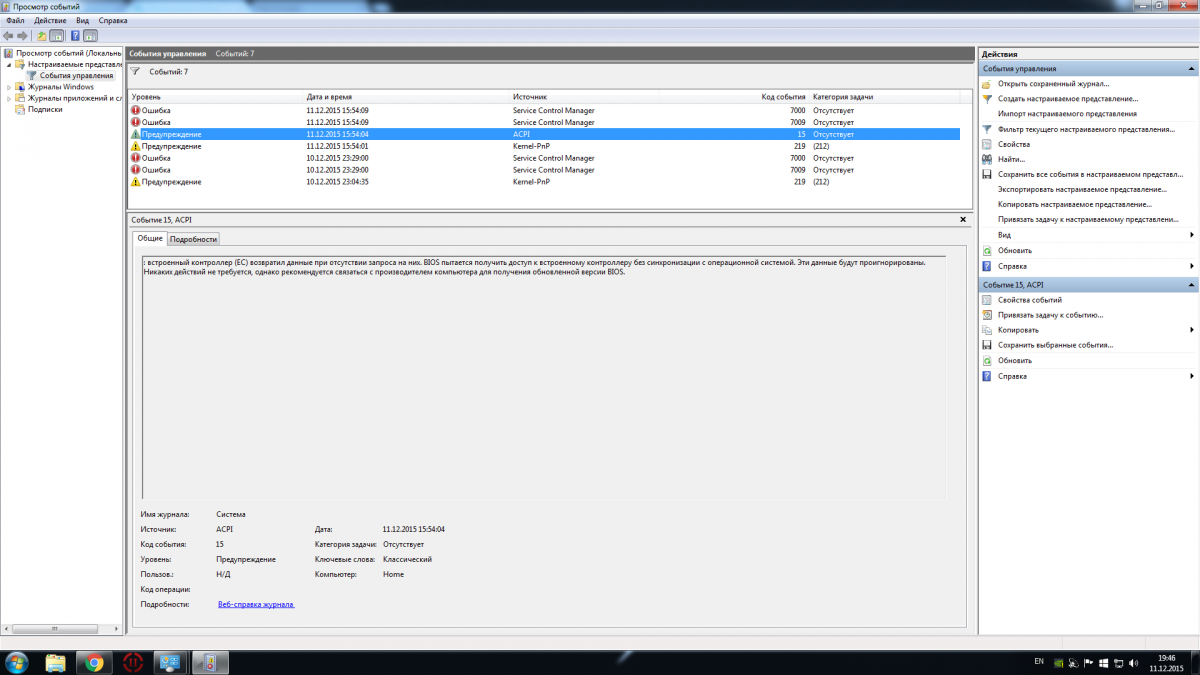Viewport: 1200px width, 675px height.
Task: Expand Журналы приложений и служб tree node
Action: (9, 98)
